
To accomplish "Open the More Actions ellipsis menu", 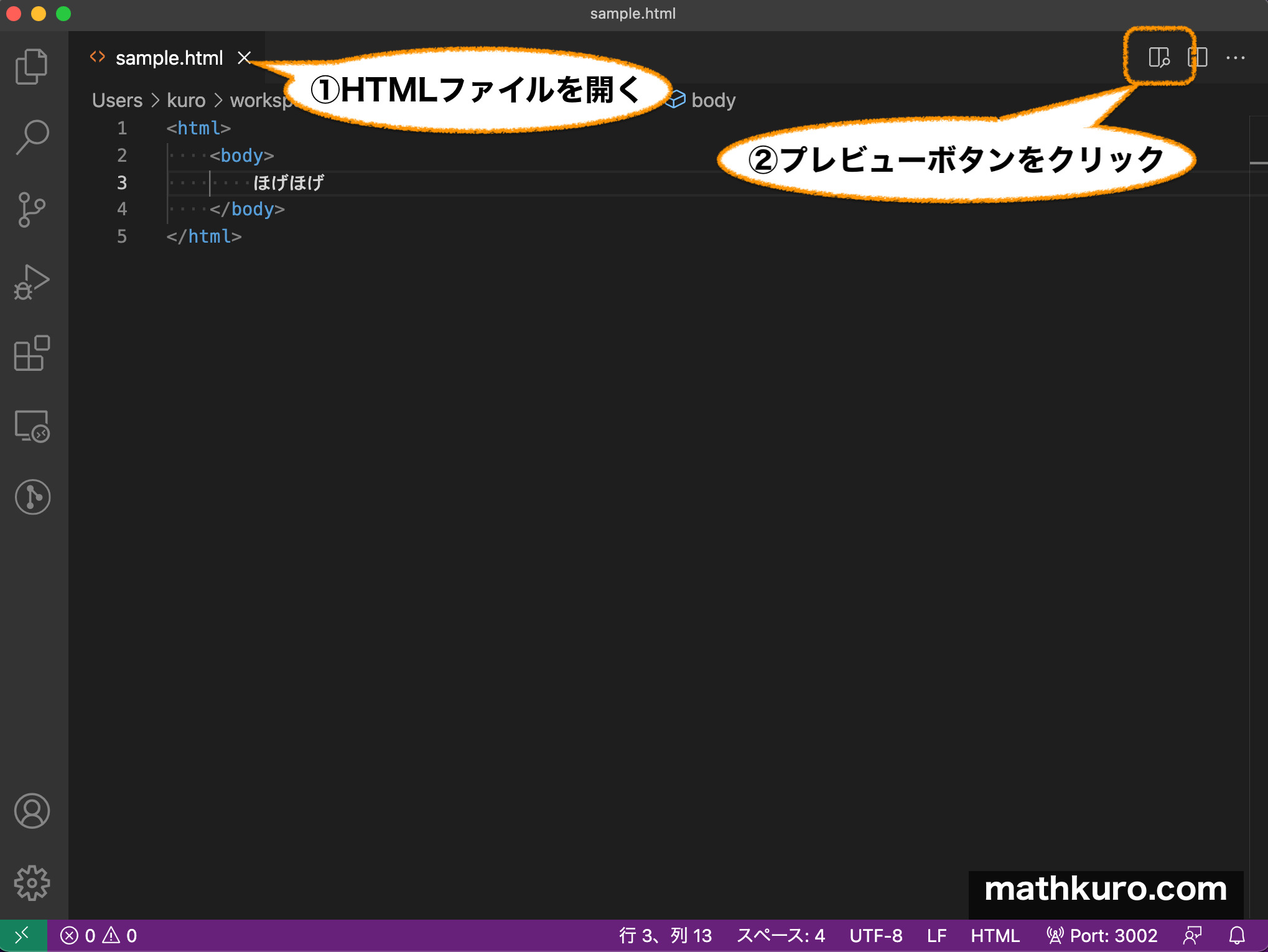I will coord(1236,58).
